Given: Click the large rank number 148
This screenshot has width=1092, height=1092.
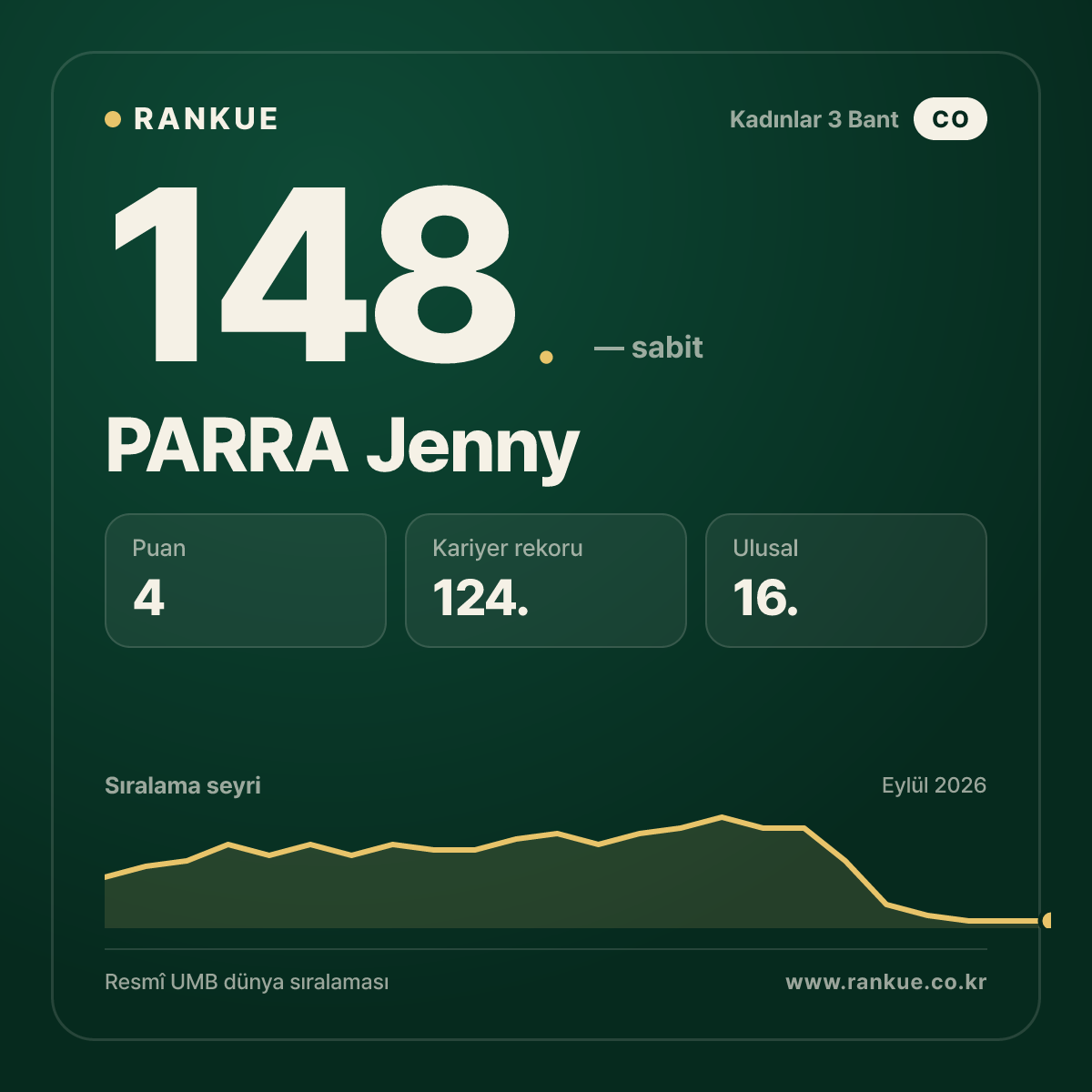Looking at the screenshot, I should 314,273.
